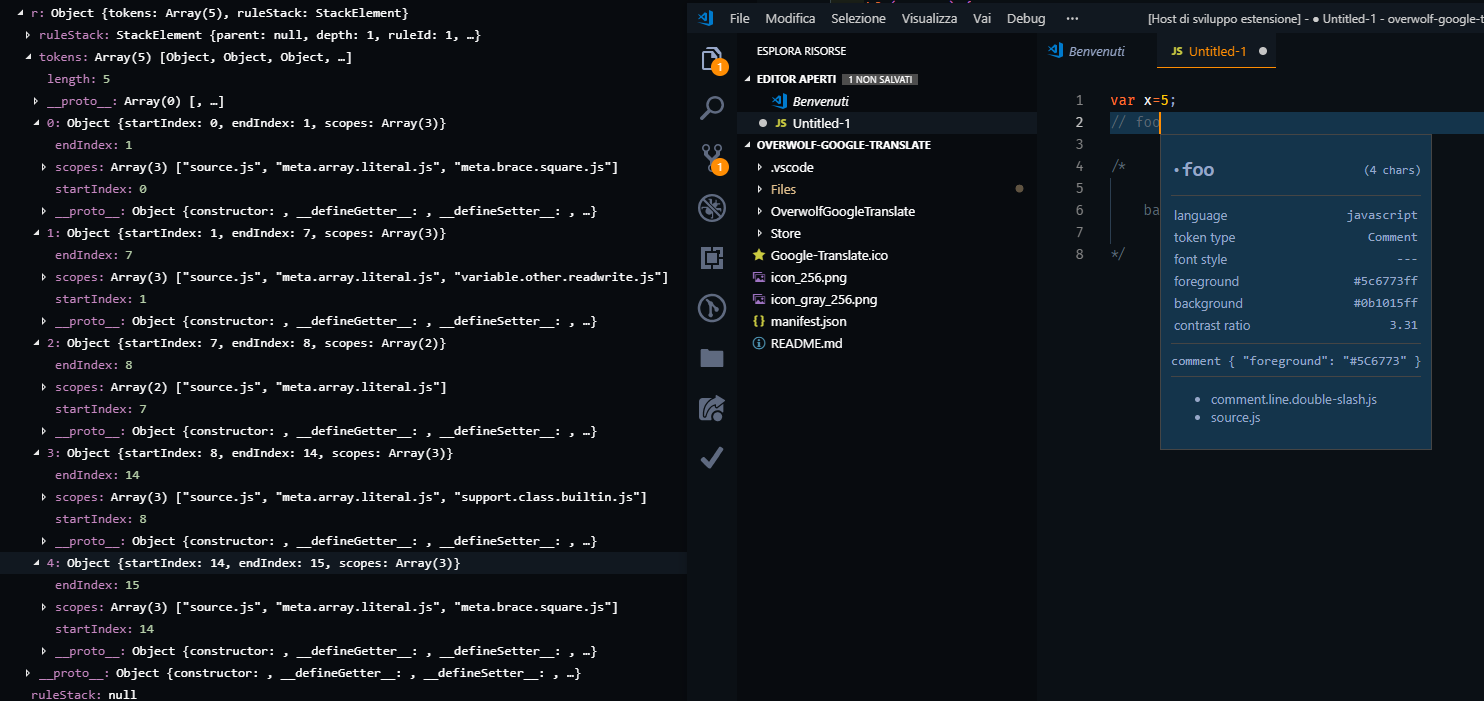Click the braces icon next to manifest.json

[759, 321]
